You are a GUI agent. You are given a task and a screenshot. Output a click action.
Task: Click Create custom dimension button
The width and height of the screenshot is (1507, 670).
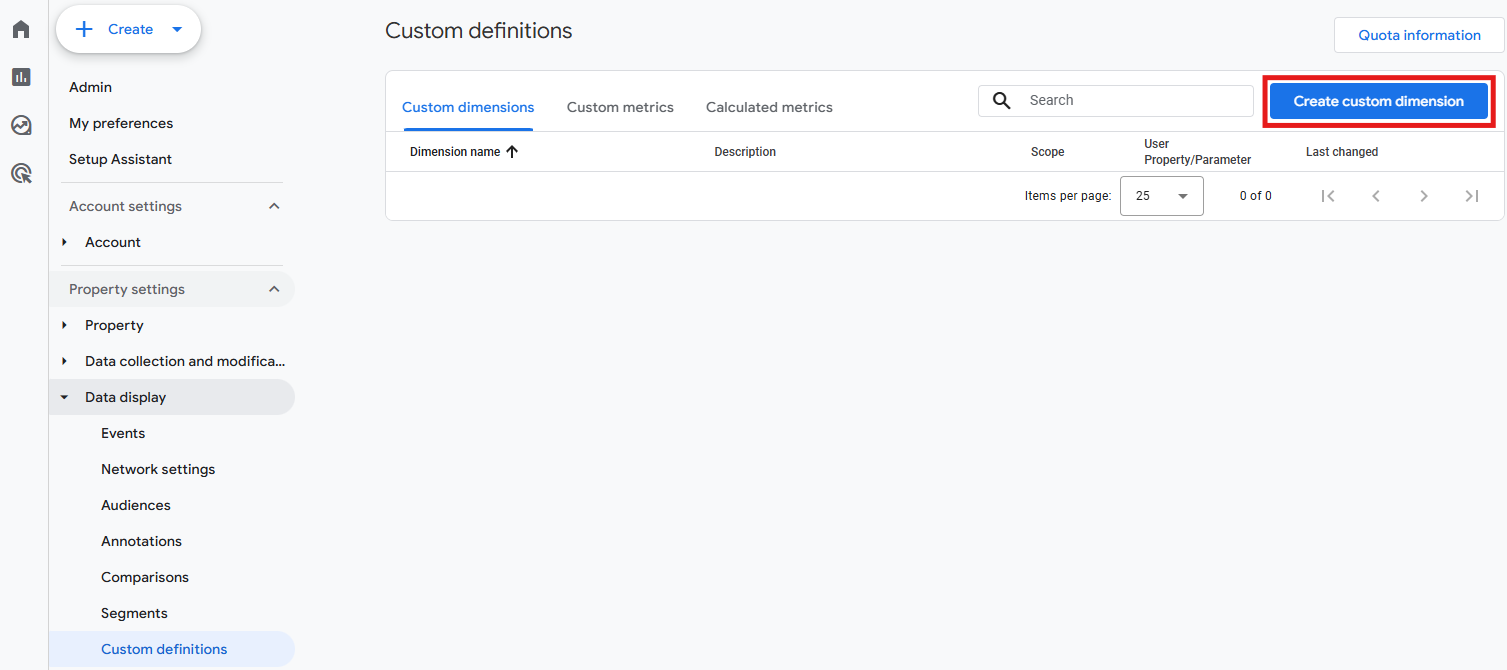1378,101
